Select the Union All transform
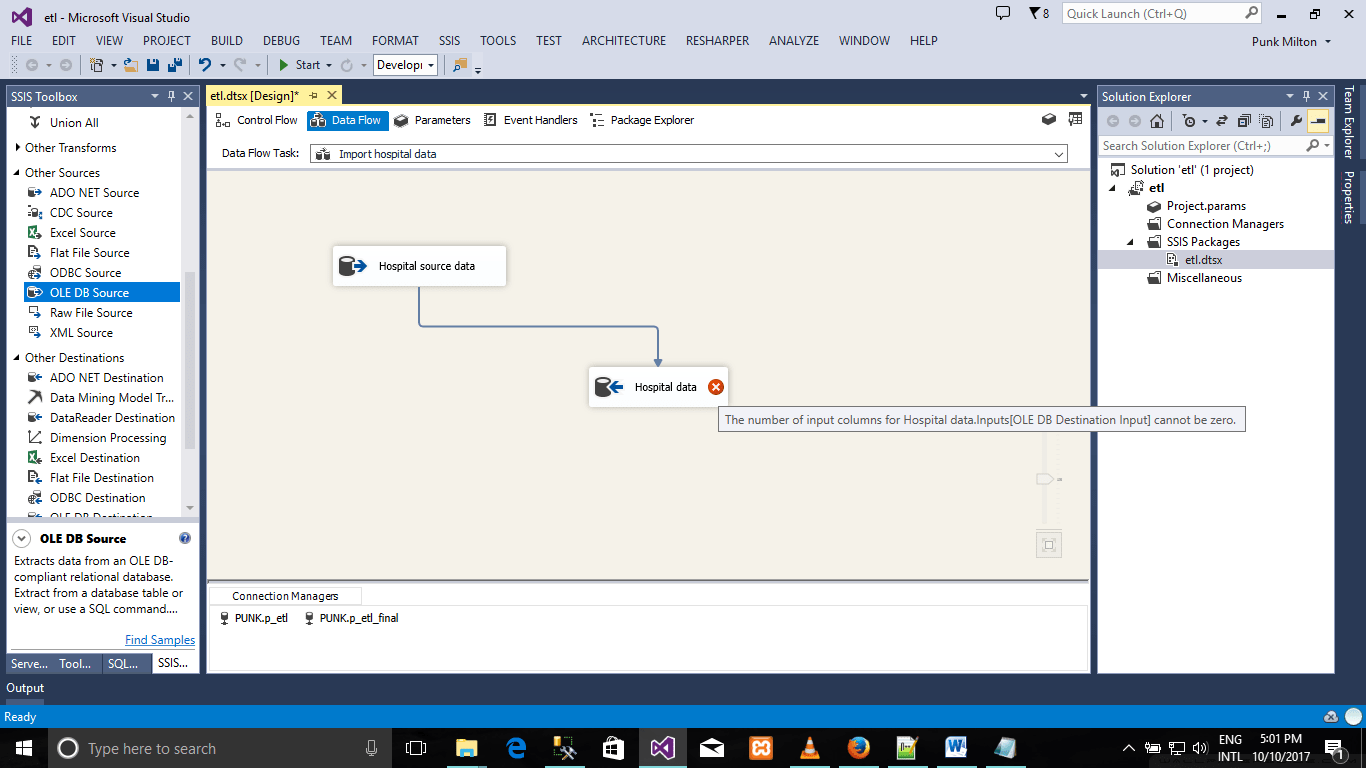 tap(76, 122)
